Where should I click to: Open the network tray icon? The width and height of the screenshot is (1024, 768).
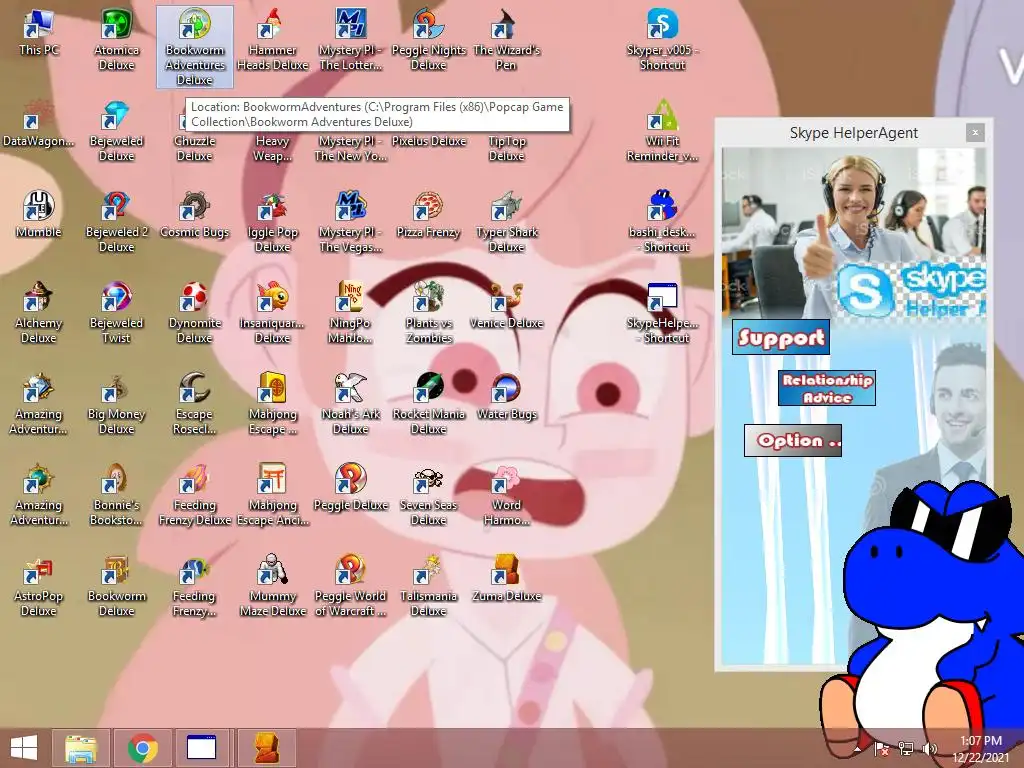[906, 749]
